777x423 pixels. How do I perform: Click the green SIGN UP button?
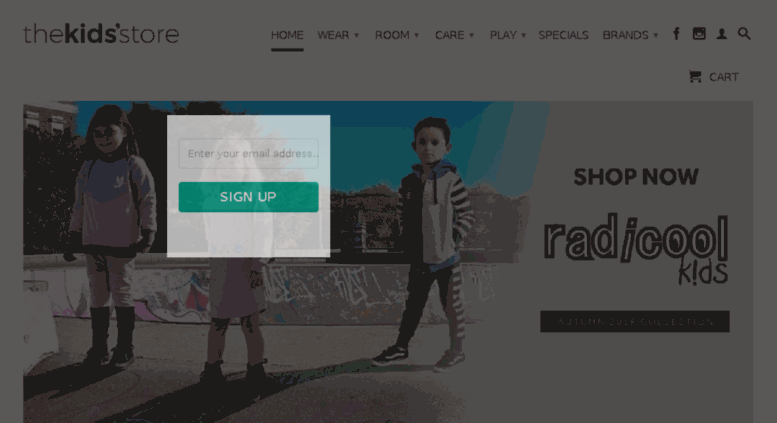coord(248,197)
